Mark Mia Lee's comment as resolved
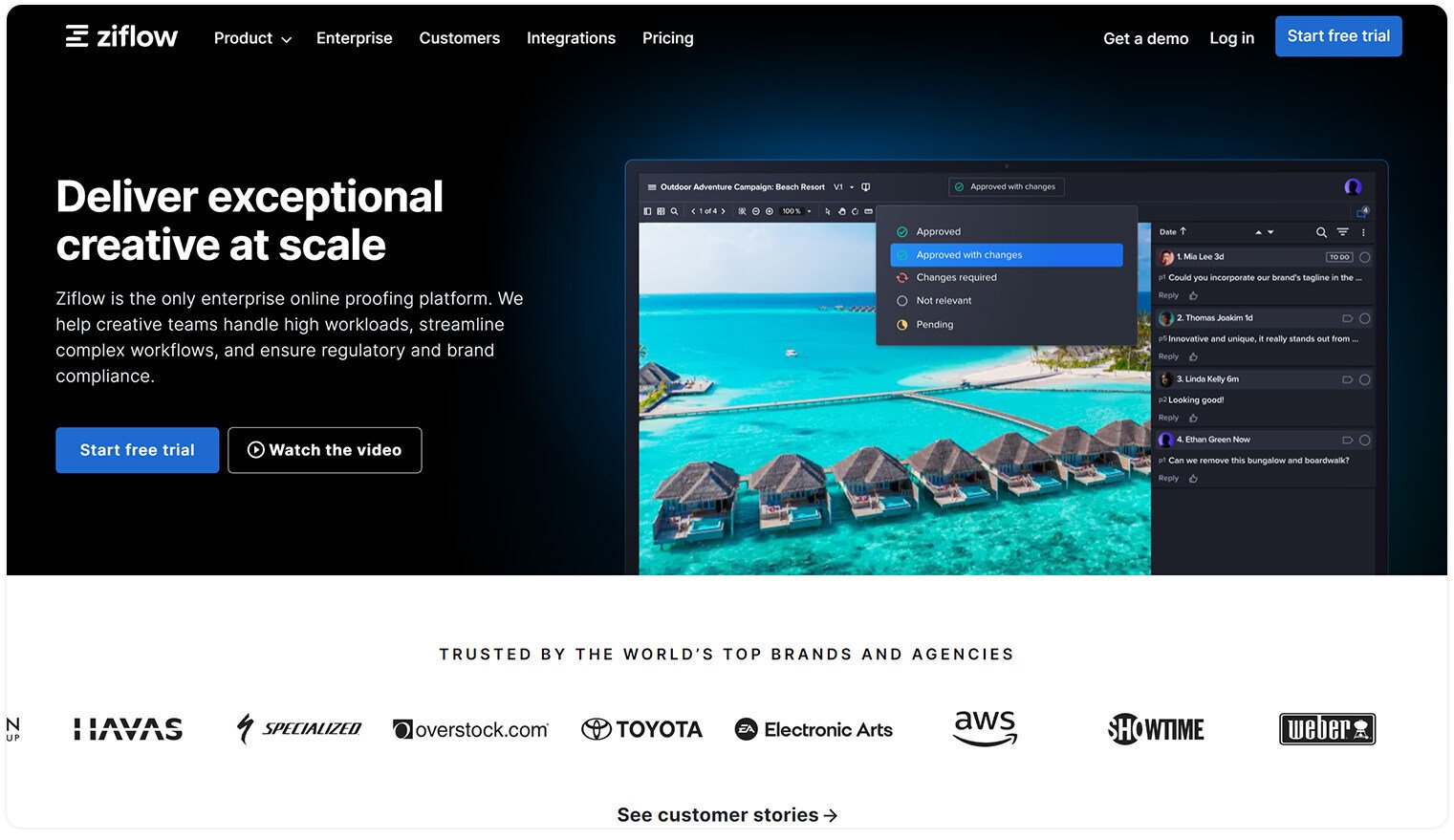This screenshot has width=1454, height=840. (1365, 257)
